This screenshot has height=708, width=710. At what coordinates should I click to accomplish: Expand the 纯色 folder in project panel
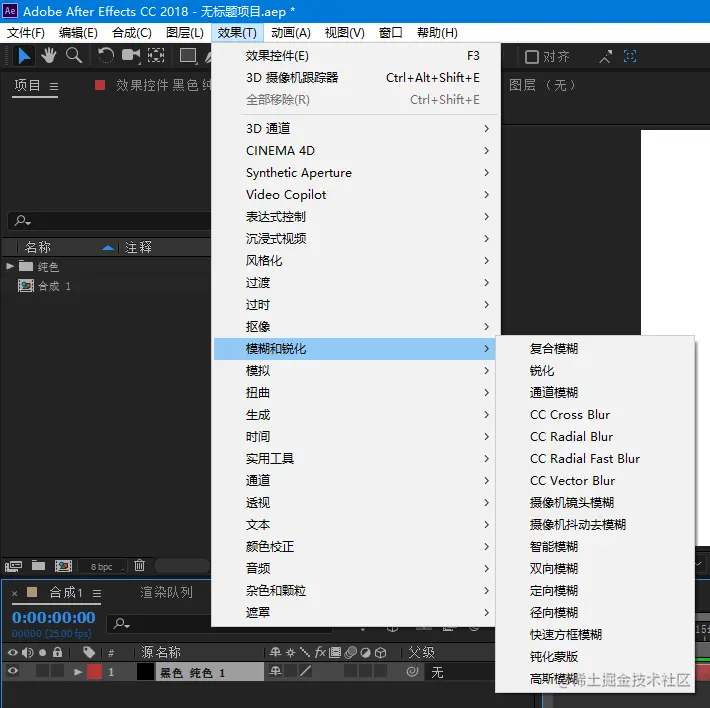pyautogui.click(x=10, y=266)
